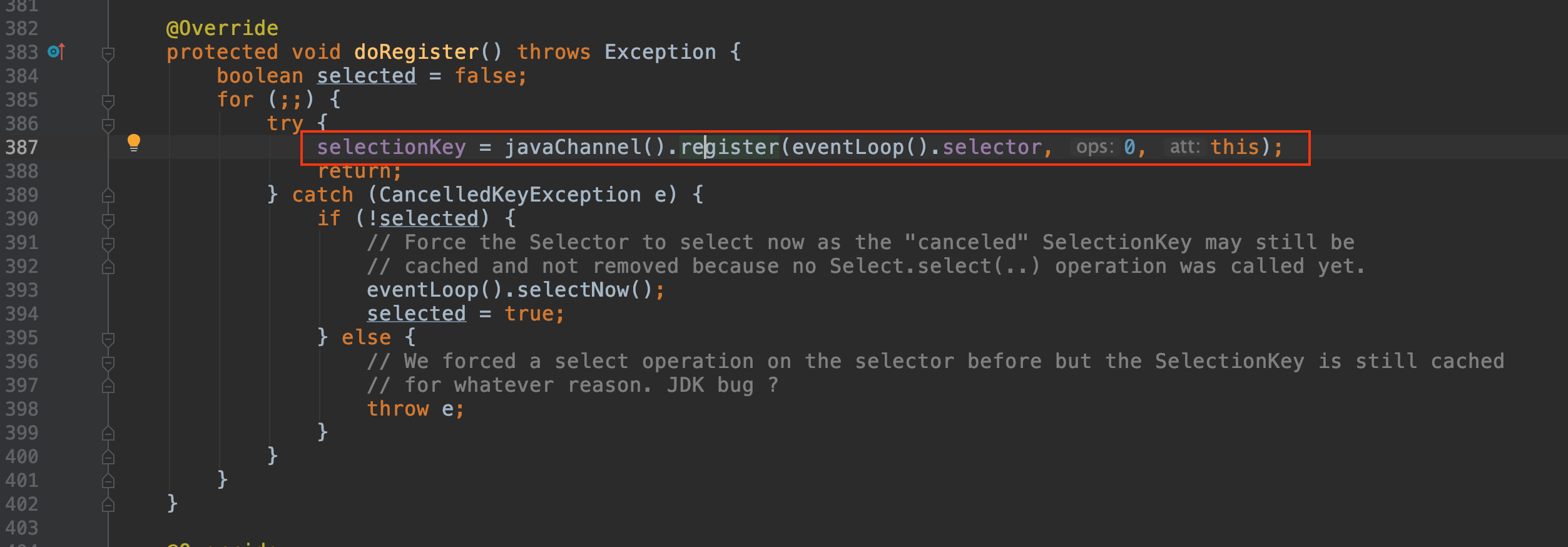Click the att: parameter hint
Image resolution: width=1568 pixels, height=547 pixels.
1185,147
